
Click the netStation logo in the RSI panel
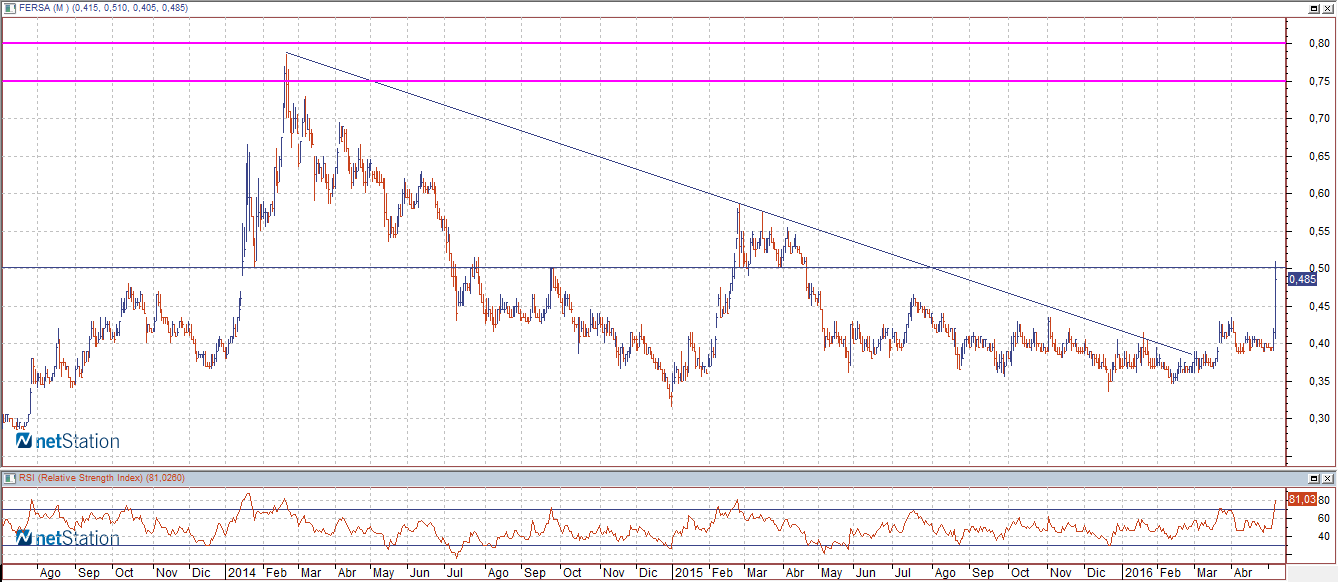click(x=67, y=539)
